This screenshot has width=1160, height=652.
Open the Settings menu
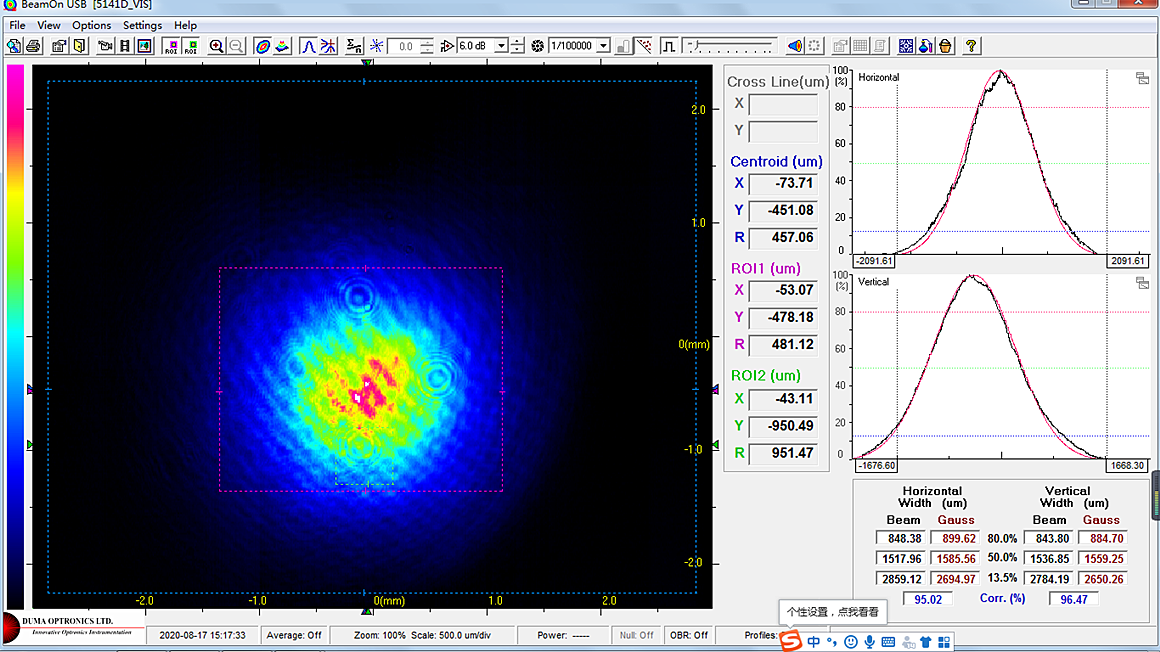(x=142, y=25)
